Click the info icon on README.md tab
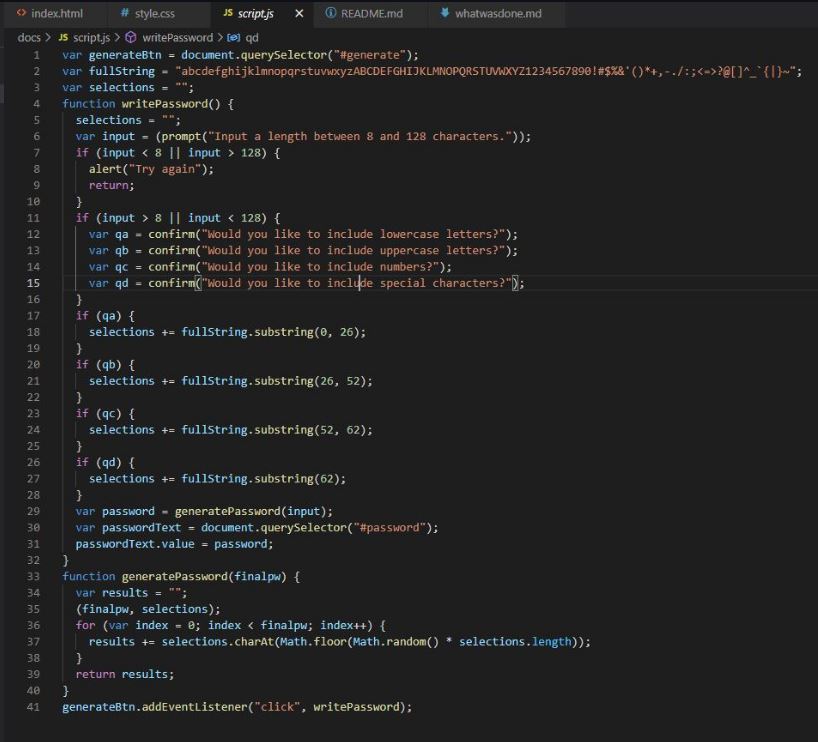818x742 pixels. click(x=331, y=13)
